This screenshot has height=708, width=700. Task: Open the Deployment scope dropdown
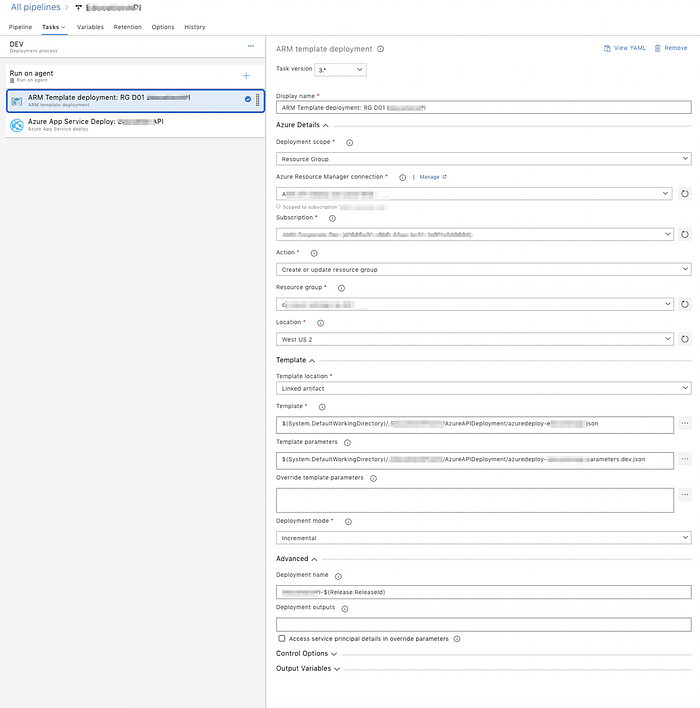coord(483,159)
